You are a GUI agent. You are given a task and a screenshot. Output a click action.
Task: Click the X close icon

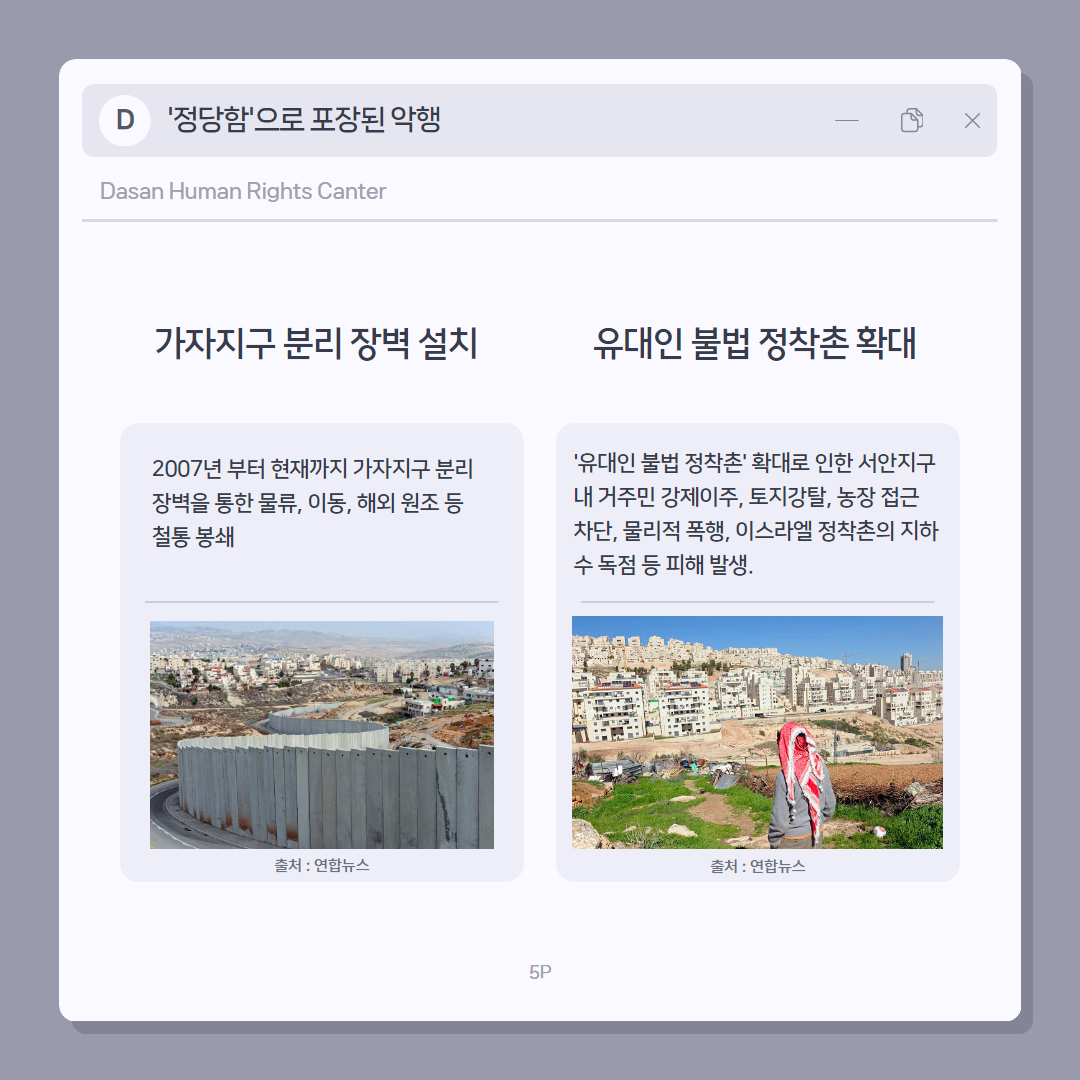972,121
